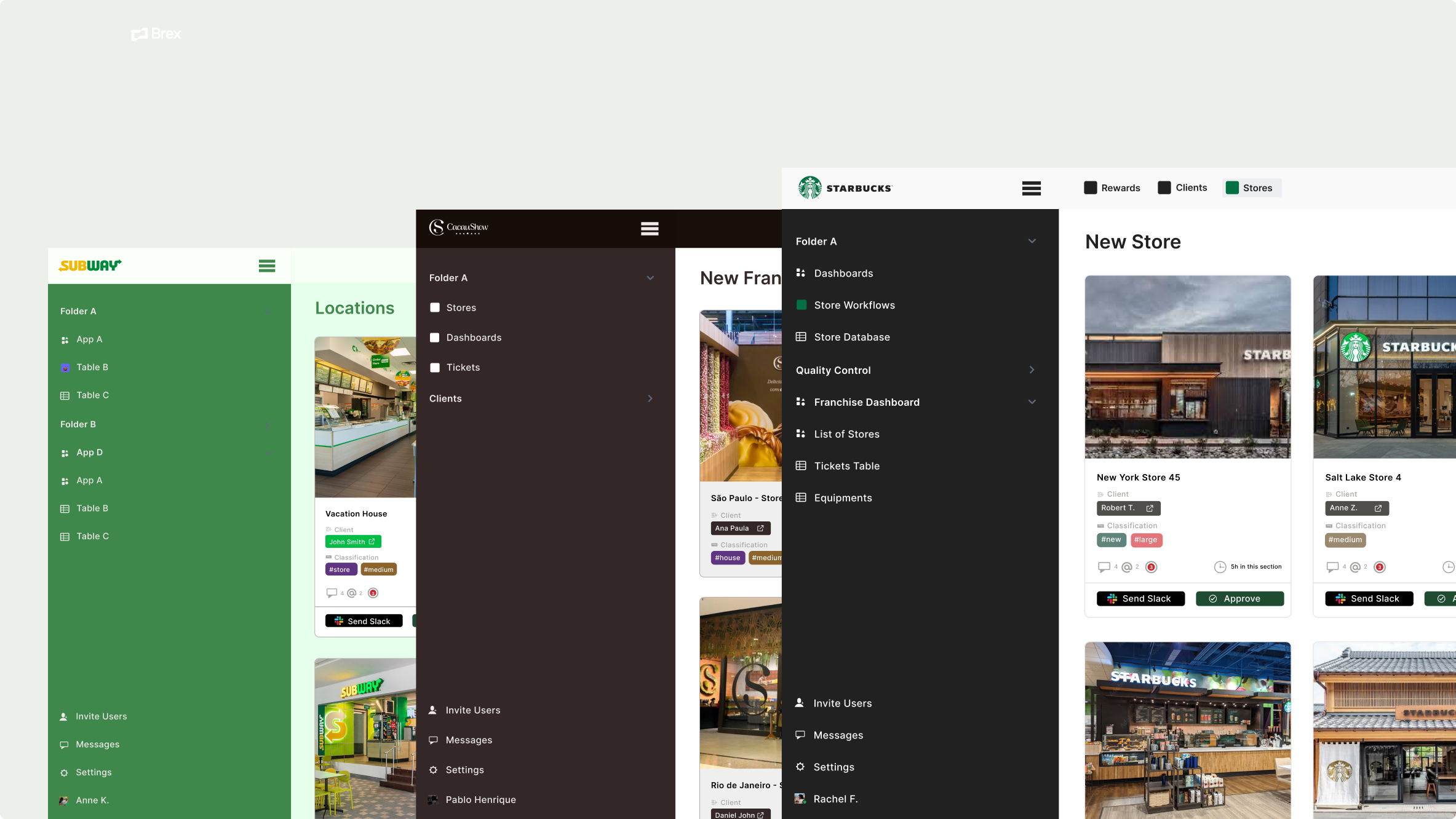
Task: Click Send Slack on Salt Lake Store 4
Action: point(1369,598)
